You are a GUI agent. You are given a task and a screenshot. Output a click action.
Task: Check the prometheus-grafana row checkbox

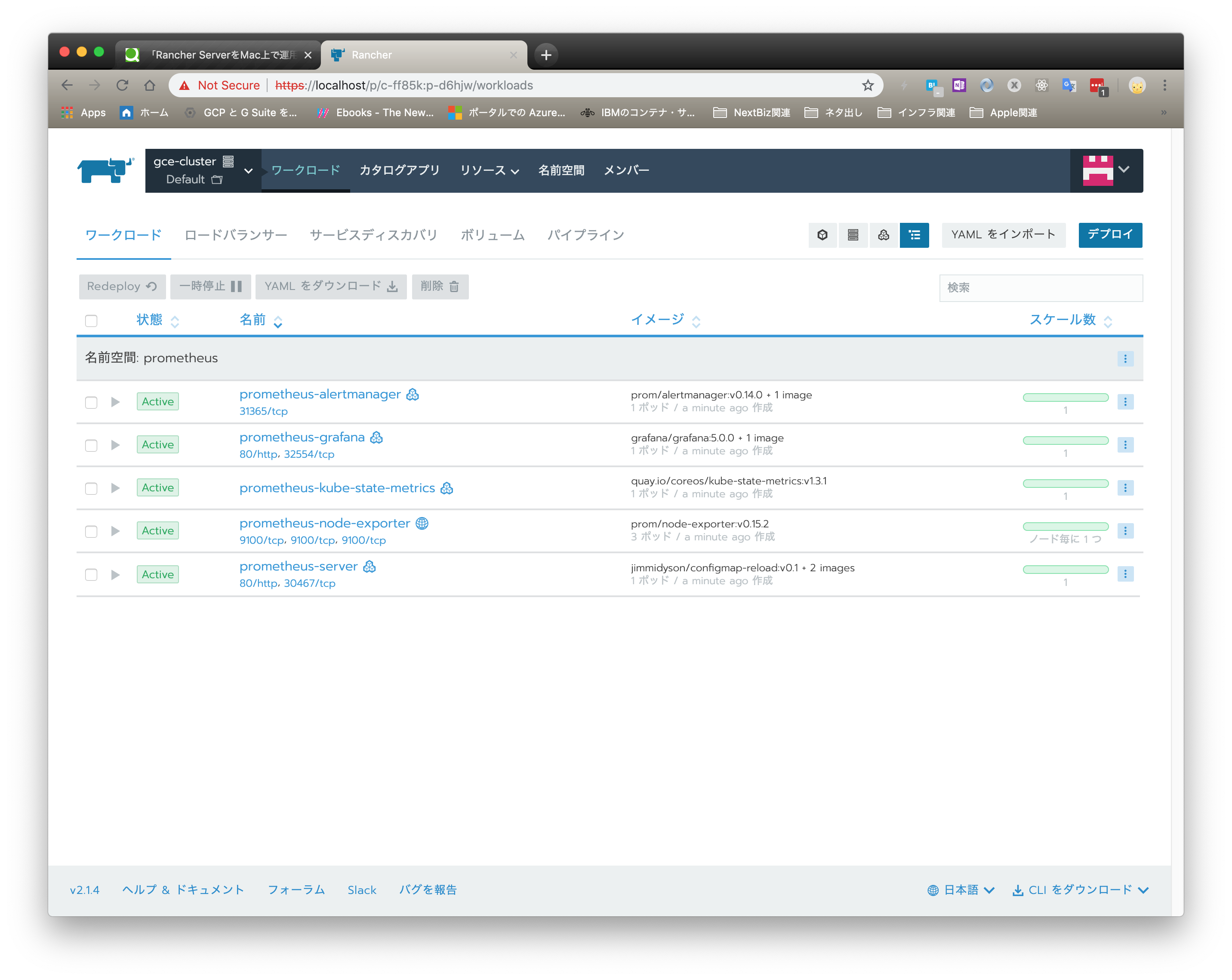point(91,444)
